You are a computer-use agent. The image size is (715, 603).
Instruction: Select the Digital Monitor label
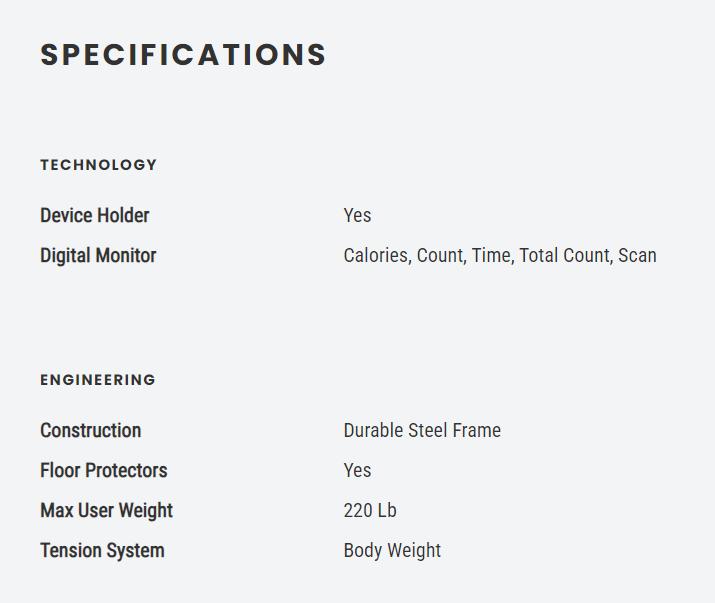click(98, 255)
